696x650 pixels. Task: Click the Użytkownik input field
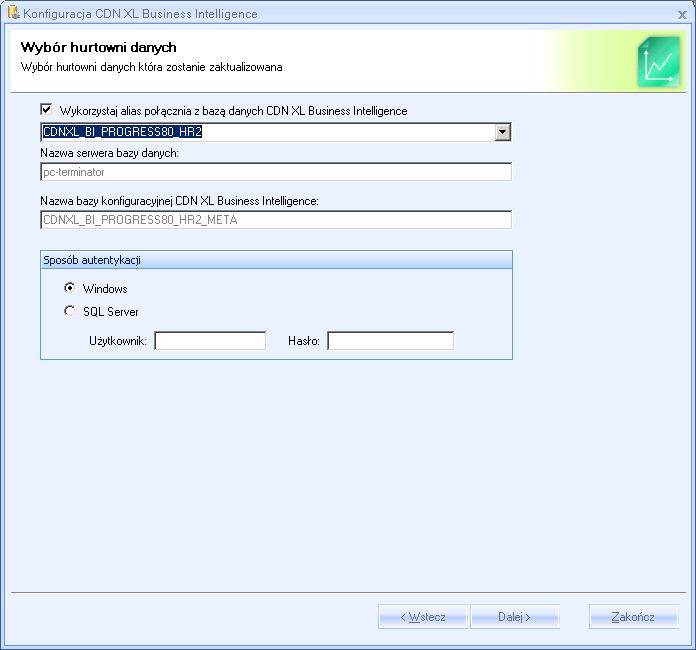(x=210, y=341)
